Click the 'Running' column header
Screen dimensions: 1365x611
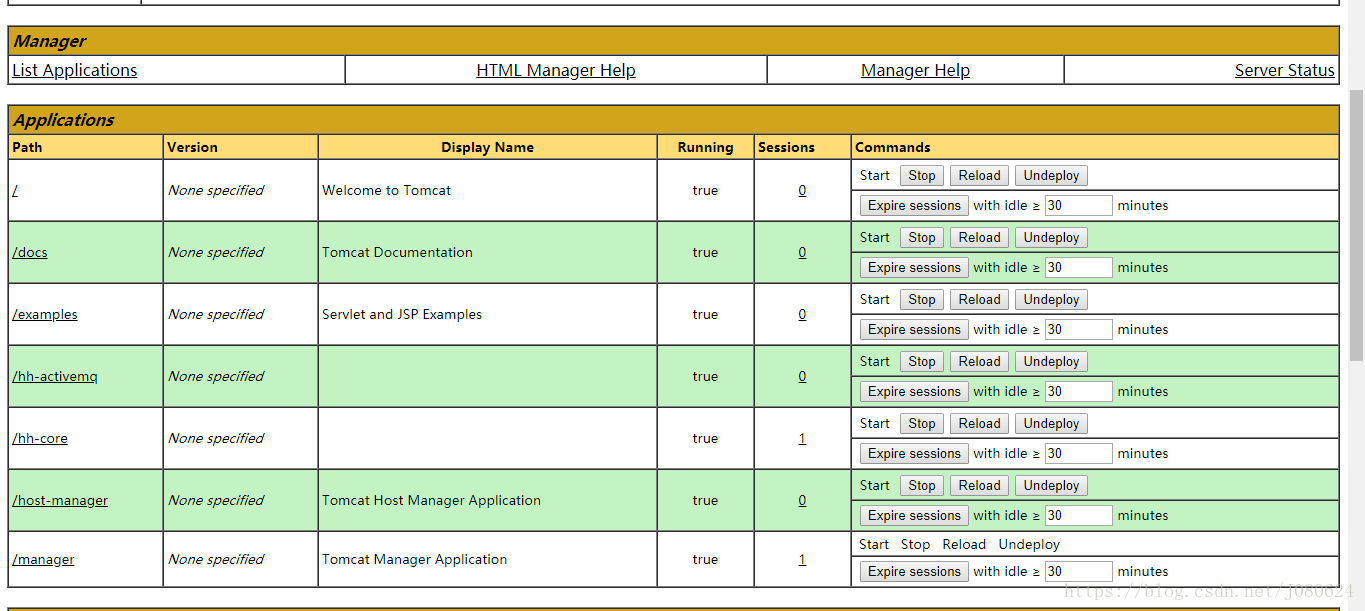tap(705, 147)
